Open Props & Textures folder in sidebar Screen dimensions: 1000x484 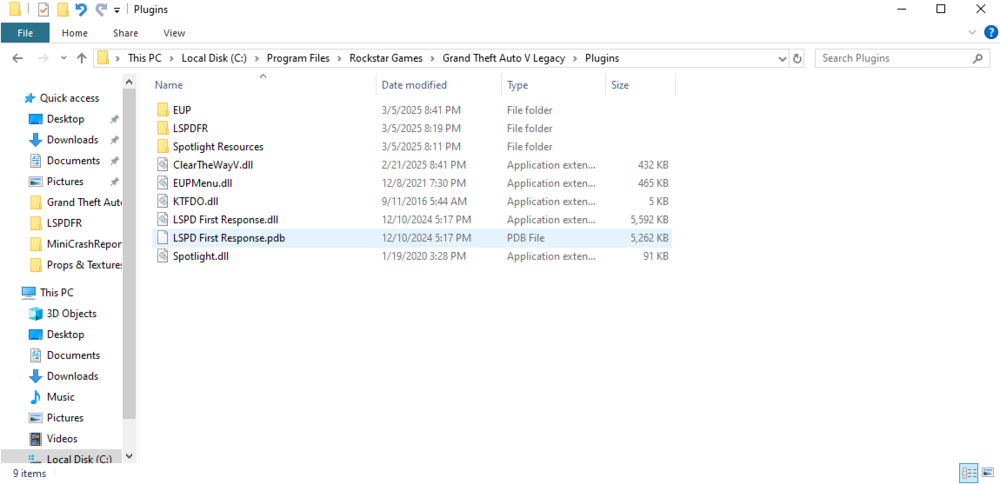click(x=76, y=265)
